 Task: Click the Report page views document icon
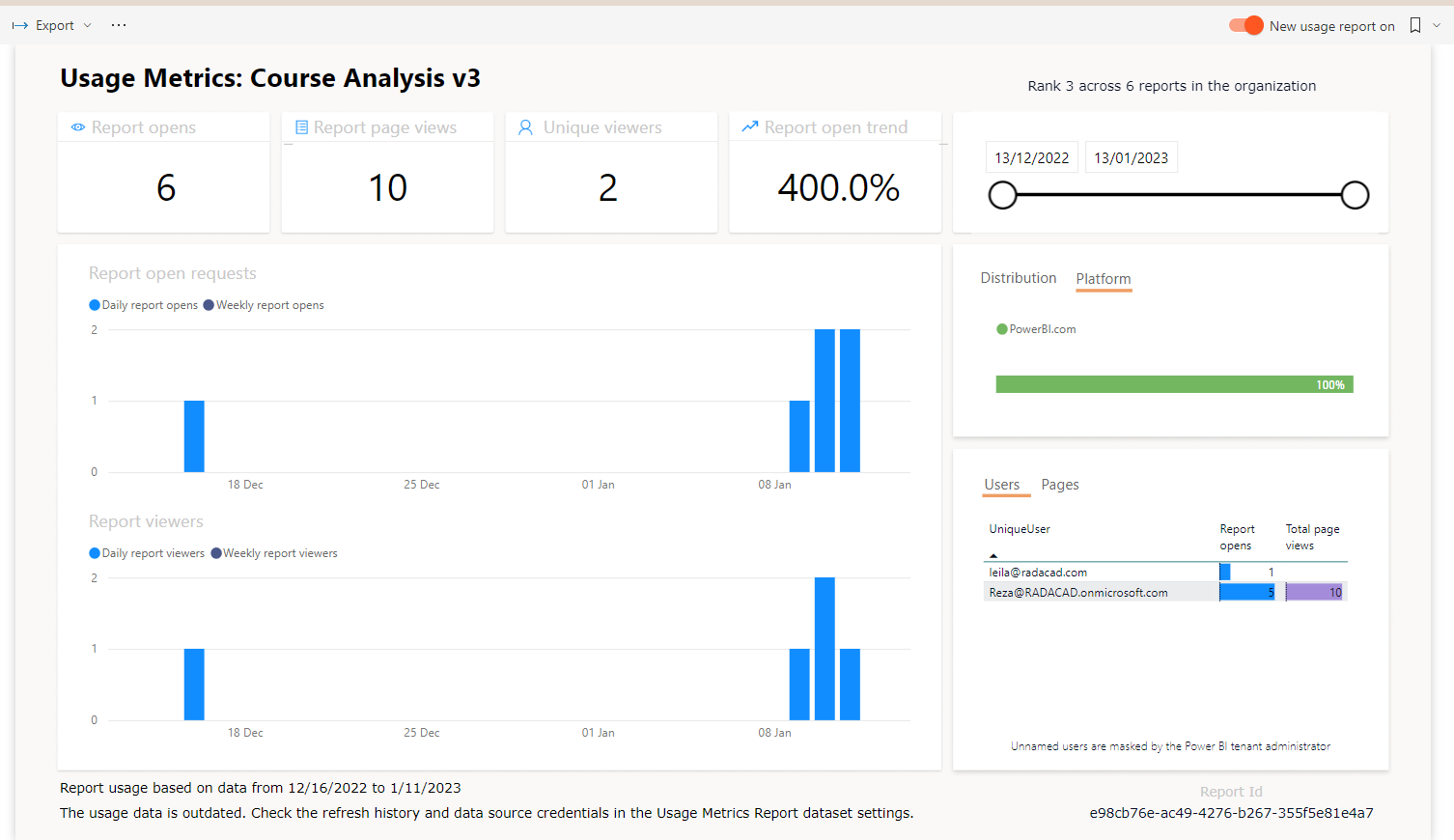pyautogui.click(x=301, y=127)
